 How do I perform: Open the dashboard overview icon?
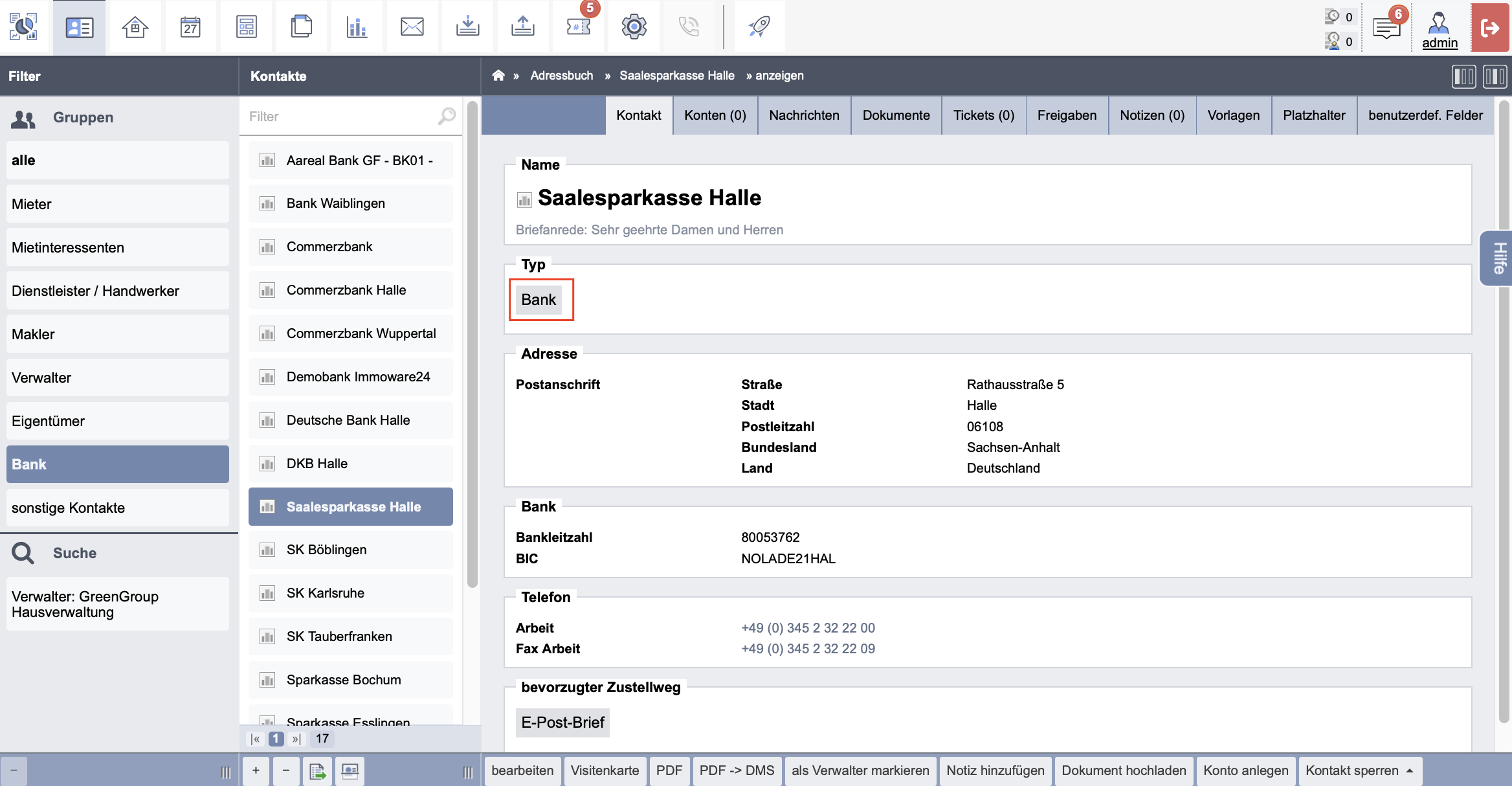click(x=23, y=27)
